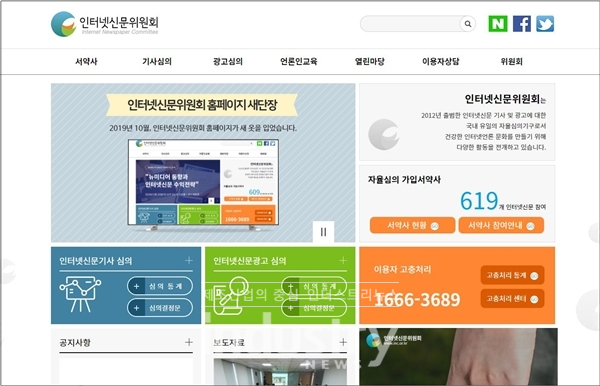
Task: Open the 광고심의 menu item
Action: 228,61
